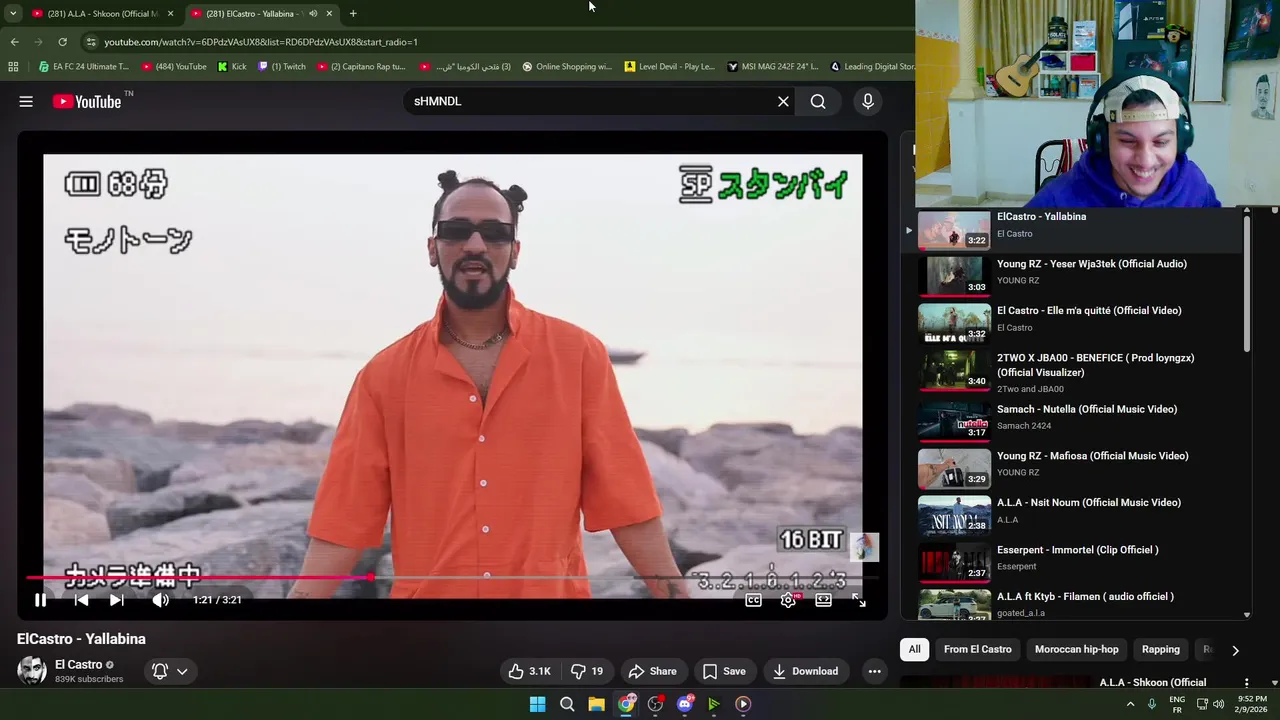Skip to previous video in playlist

coord(81,600)
